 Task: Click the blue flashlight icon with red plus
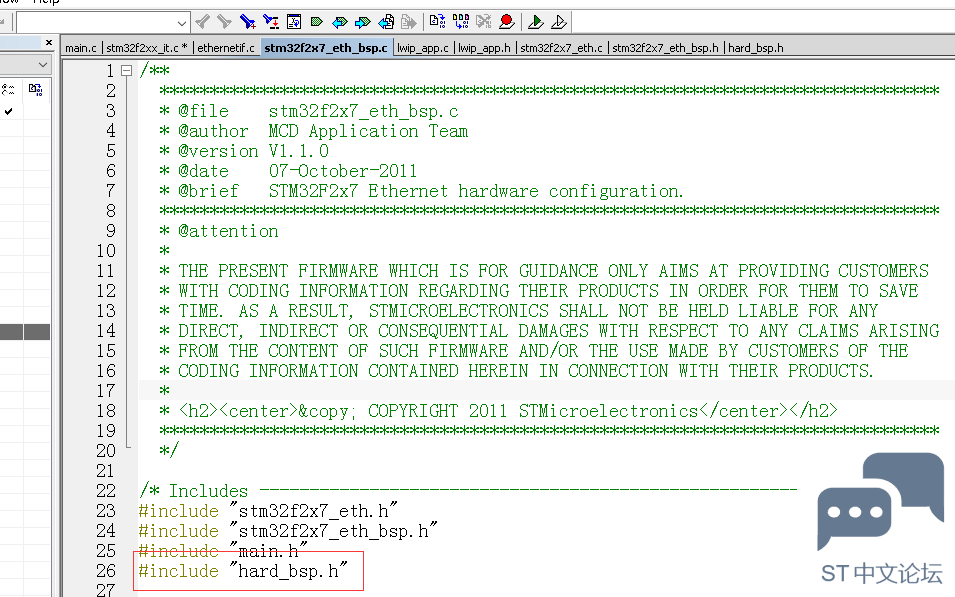click(x=247, y=23)
